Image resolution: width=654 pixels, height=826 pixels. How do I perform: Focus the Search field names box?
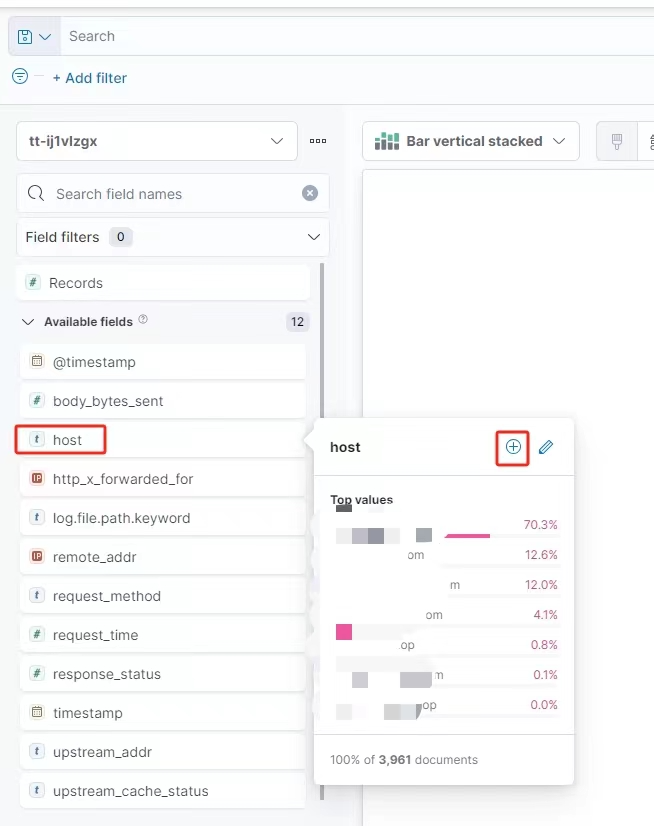point(170,194)
